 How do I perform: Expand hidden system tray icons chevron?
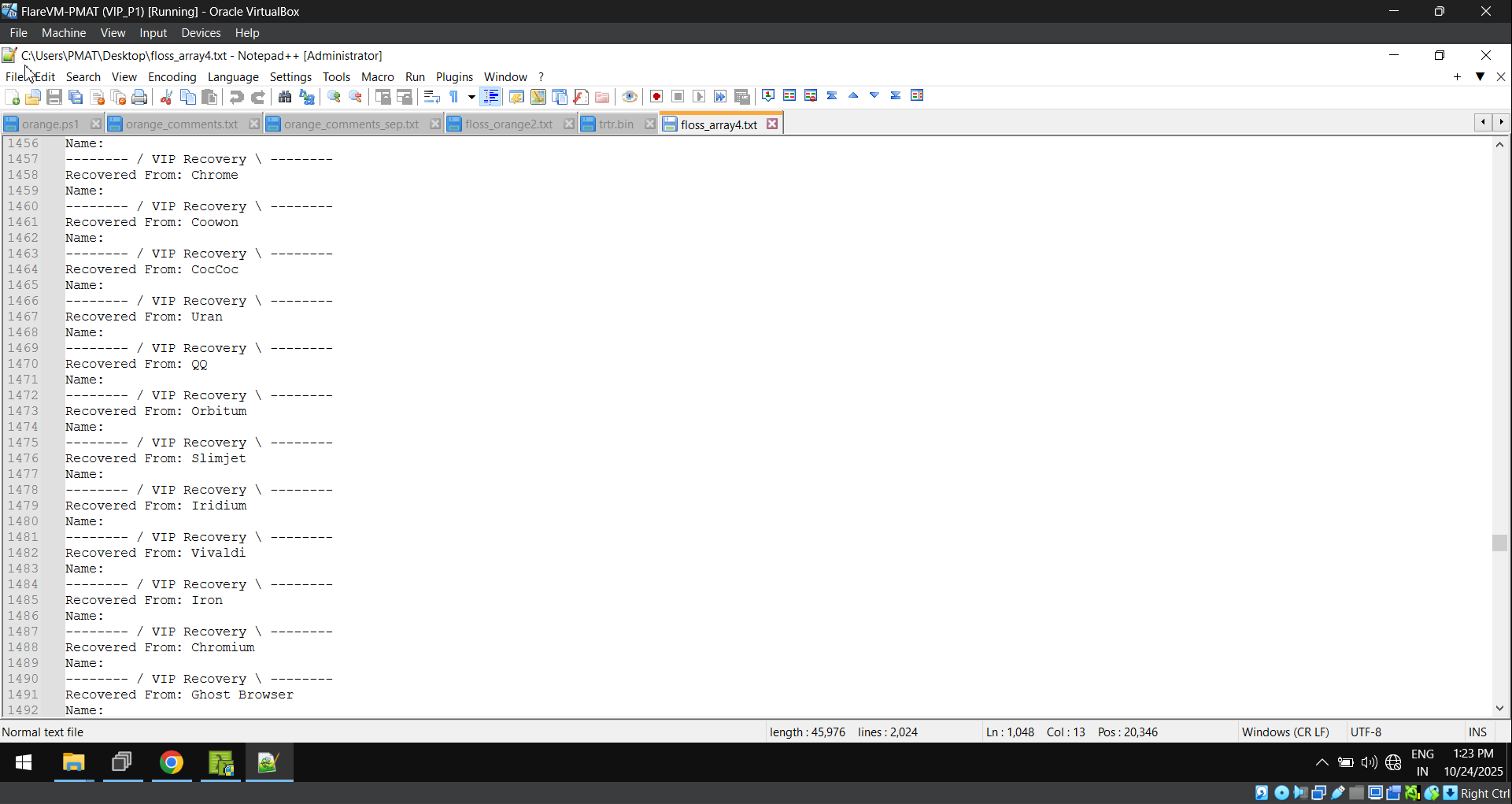point(1322,762)
